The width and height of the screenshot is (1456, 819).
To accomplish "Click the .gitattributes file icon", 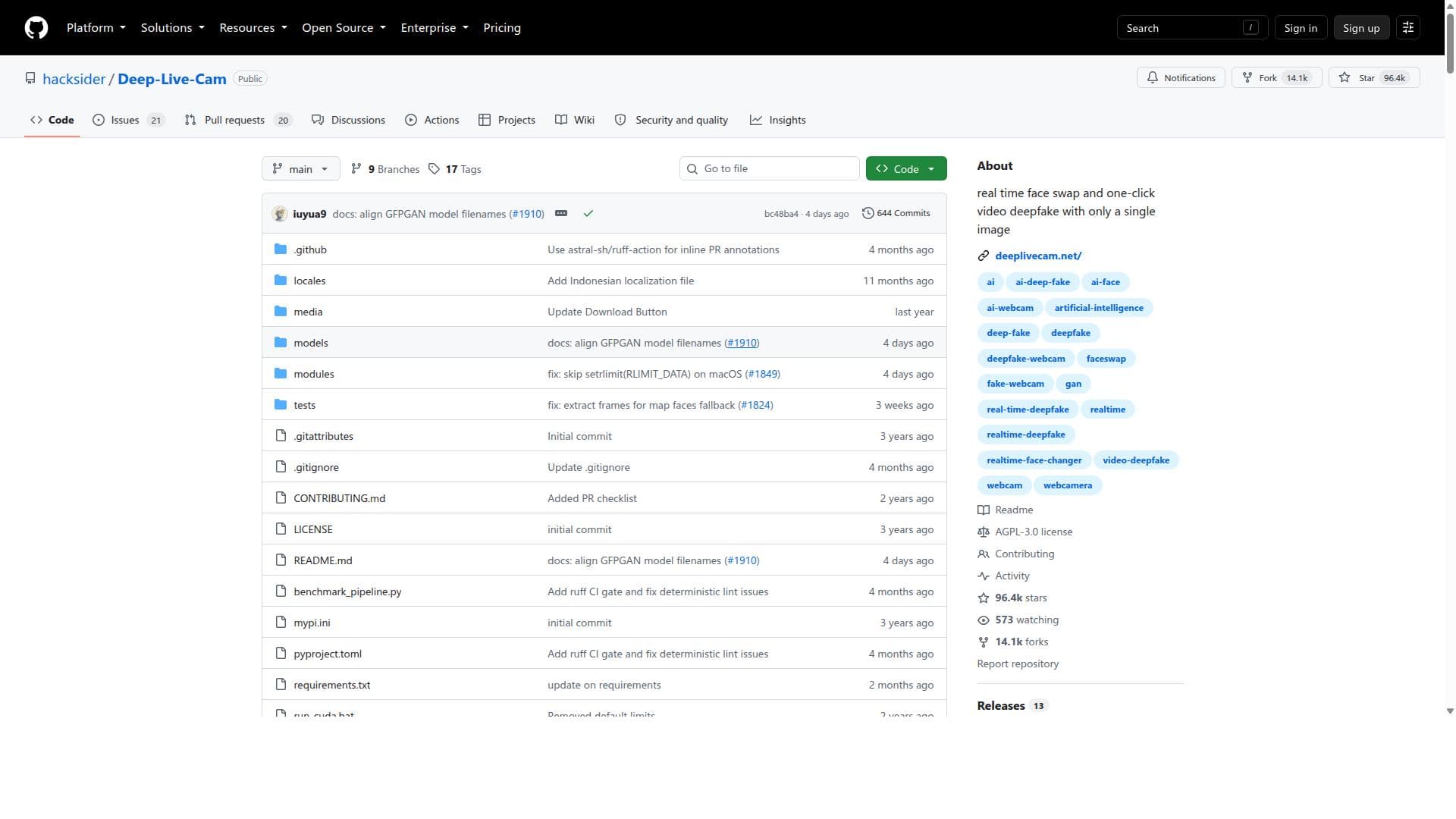I will pos(281,436).
